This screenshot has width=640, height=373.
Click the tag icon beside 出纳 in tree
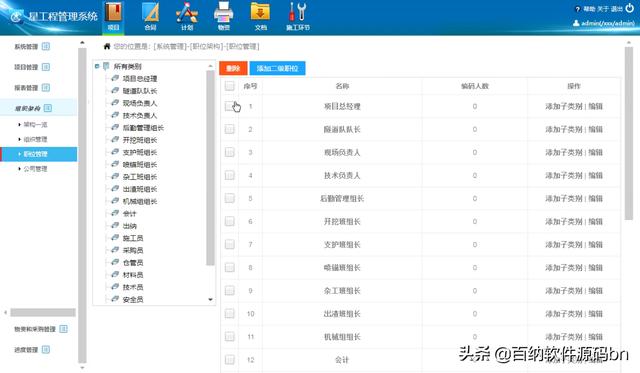(115, 225)
